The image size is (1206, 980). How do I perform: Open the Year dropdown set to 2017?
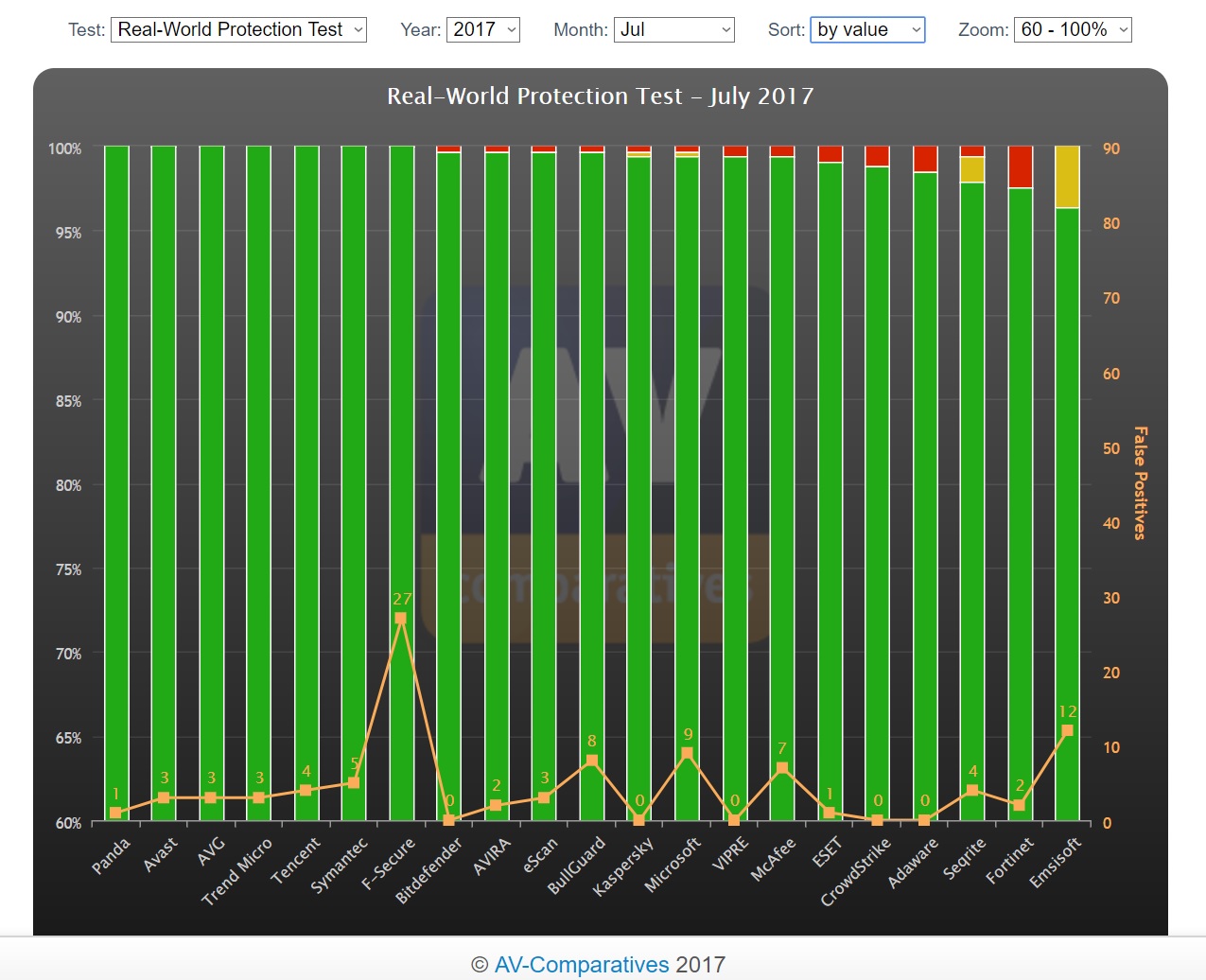pos(483,29)
